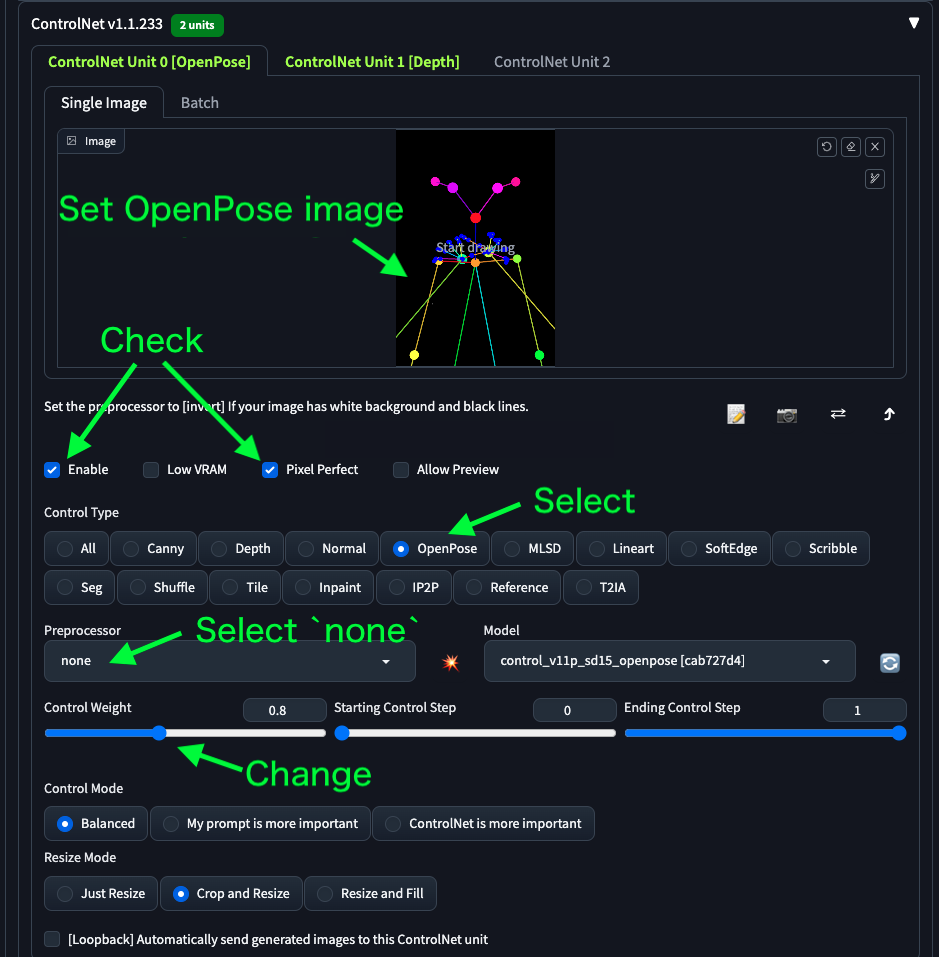Select the Seg control type
Image resolution: width=939 pixels, height=957 pixels.
coord(79,588)
